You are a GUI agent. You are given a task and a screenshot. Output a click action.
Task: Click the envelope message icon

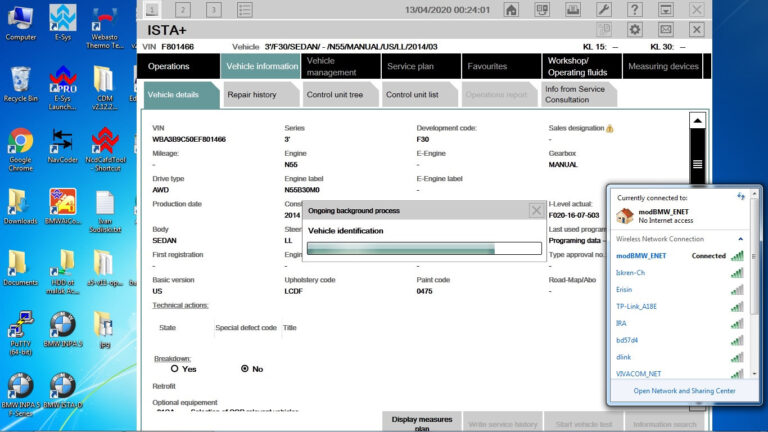coord(666,30)
